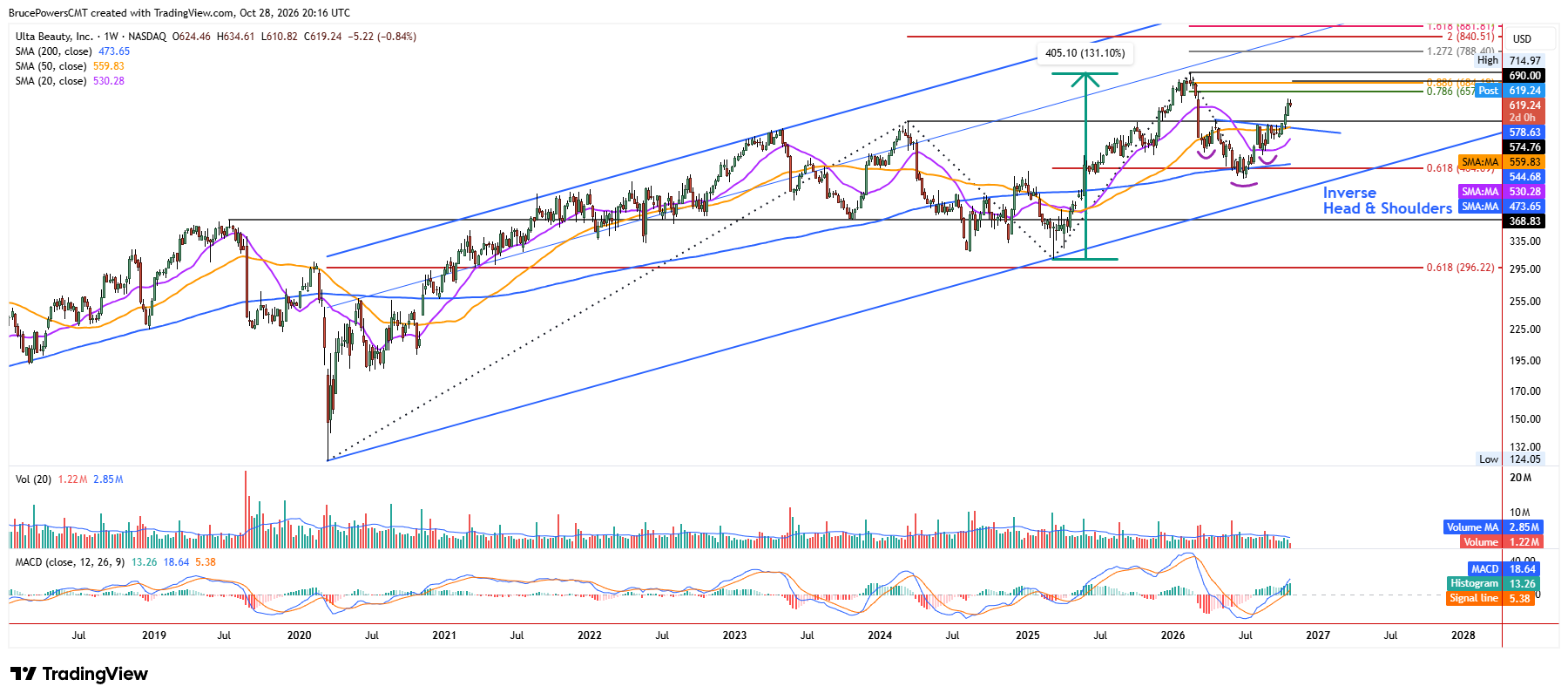Image resolution: width=1568 pixels, height=700 pixels.
Task: Click the 2022 label on time axis
Action: [590, 635]
